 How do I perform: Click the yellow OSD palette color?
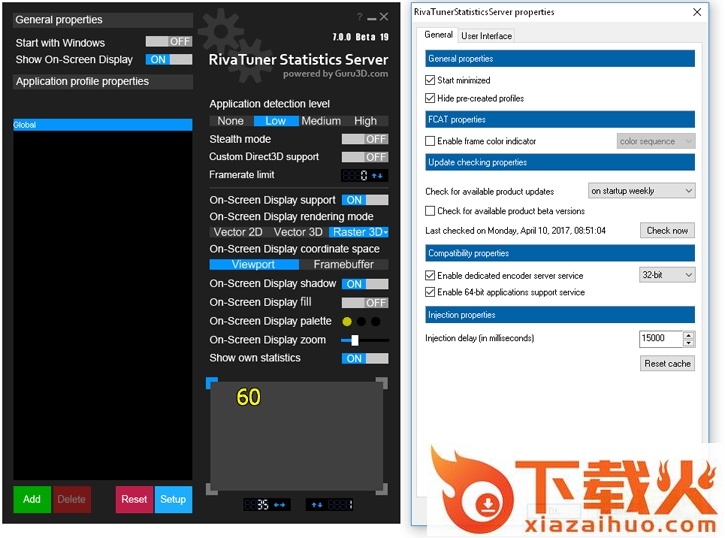tap(347, 322)
